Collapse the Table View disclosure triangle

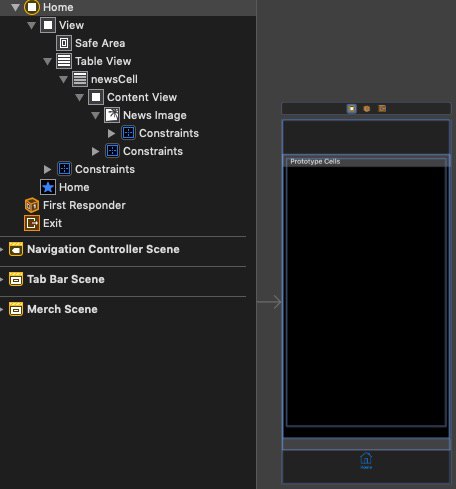click(47, 61)
